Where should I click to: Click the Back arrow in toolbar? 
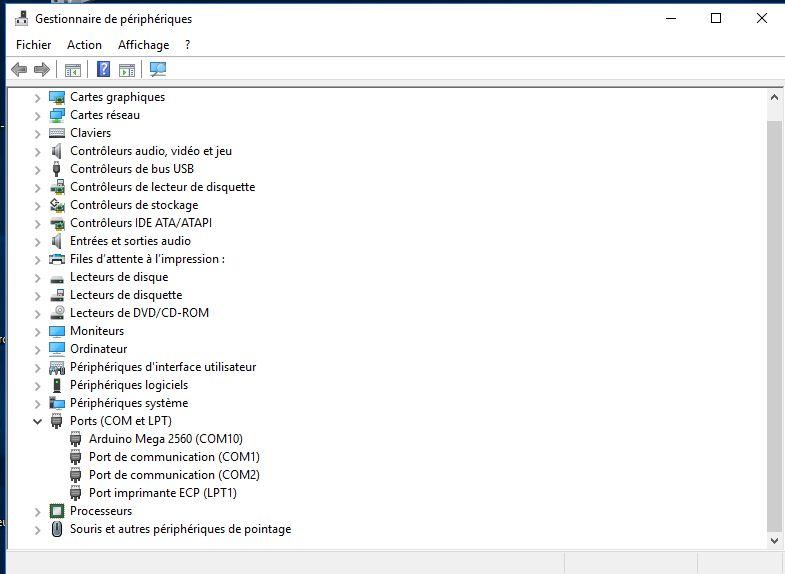point(19,69)
